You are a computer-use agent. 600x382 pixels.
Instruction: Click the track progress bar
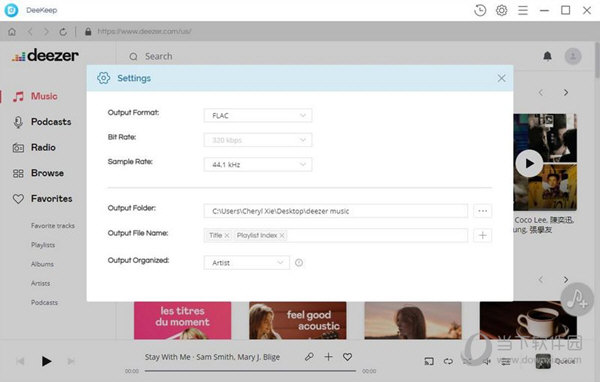[x=250, y=371]
